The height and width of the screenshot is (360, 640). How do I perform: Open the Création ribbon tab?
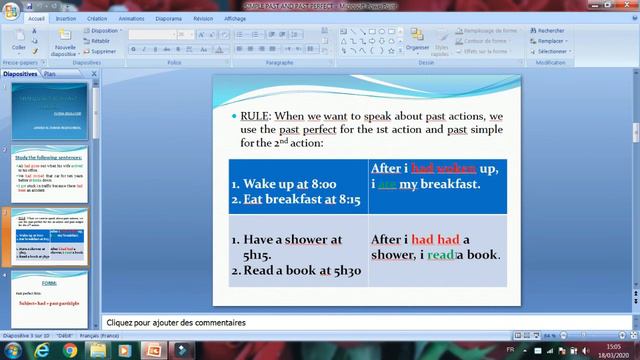click(x=97, y=19)
